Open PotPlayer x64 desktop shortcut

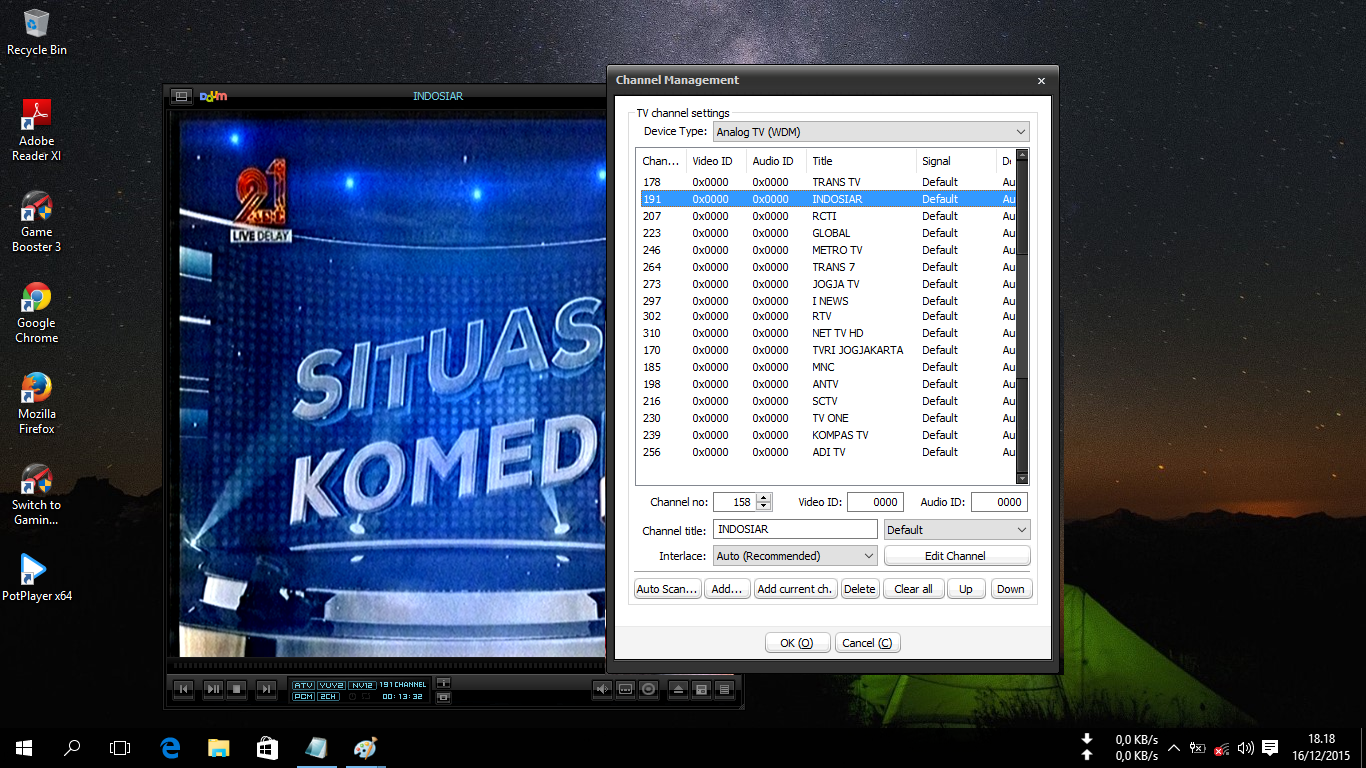(37, 577)
